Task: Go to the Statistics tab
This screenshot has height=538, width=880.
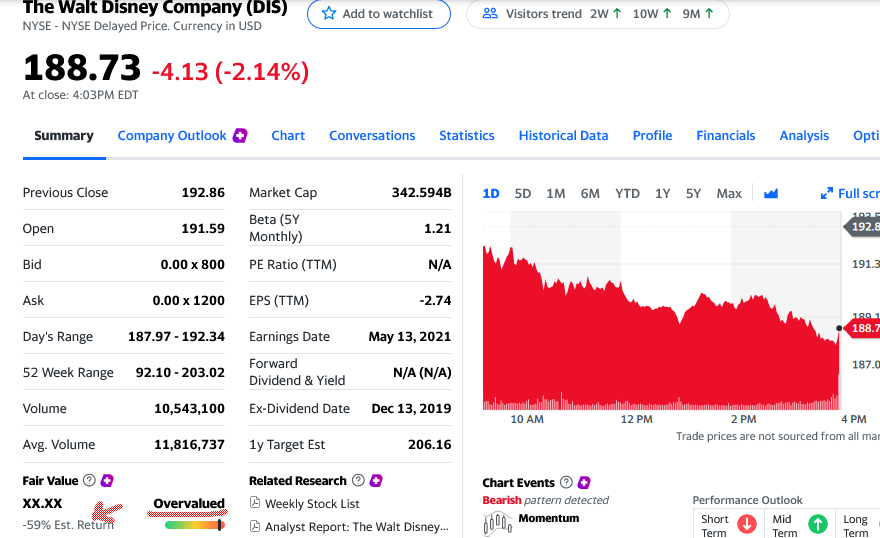Action: (x=467, y=136)
